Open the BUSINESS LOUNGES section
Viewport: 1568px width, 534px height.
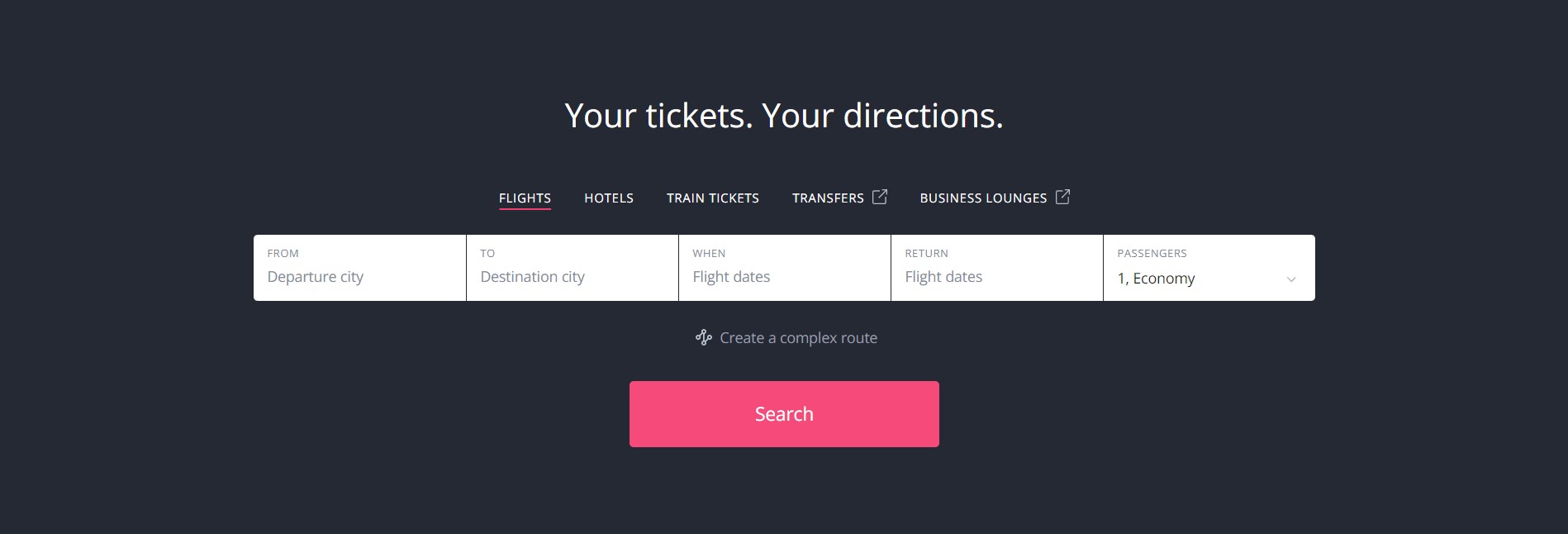(986, 198)
